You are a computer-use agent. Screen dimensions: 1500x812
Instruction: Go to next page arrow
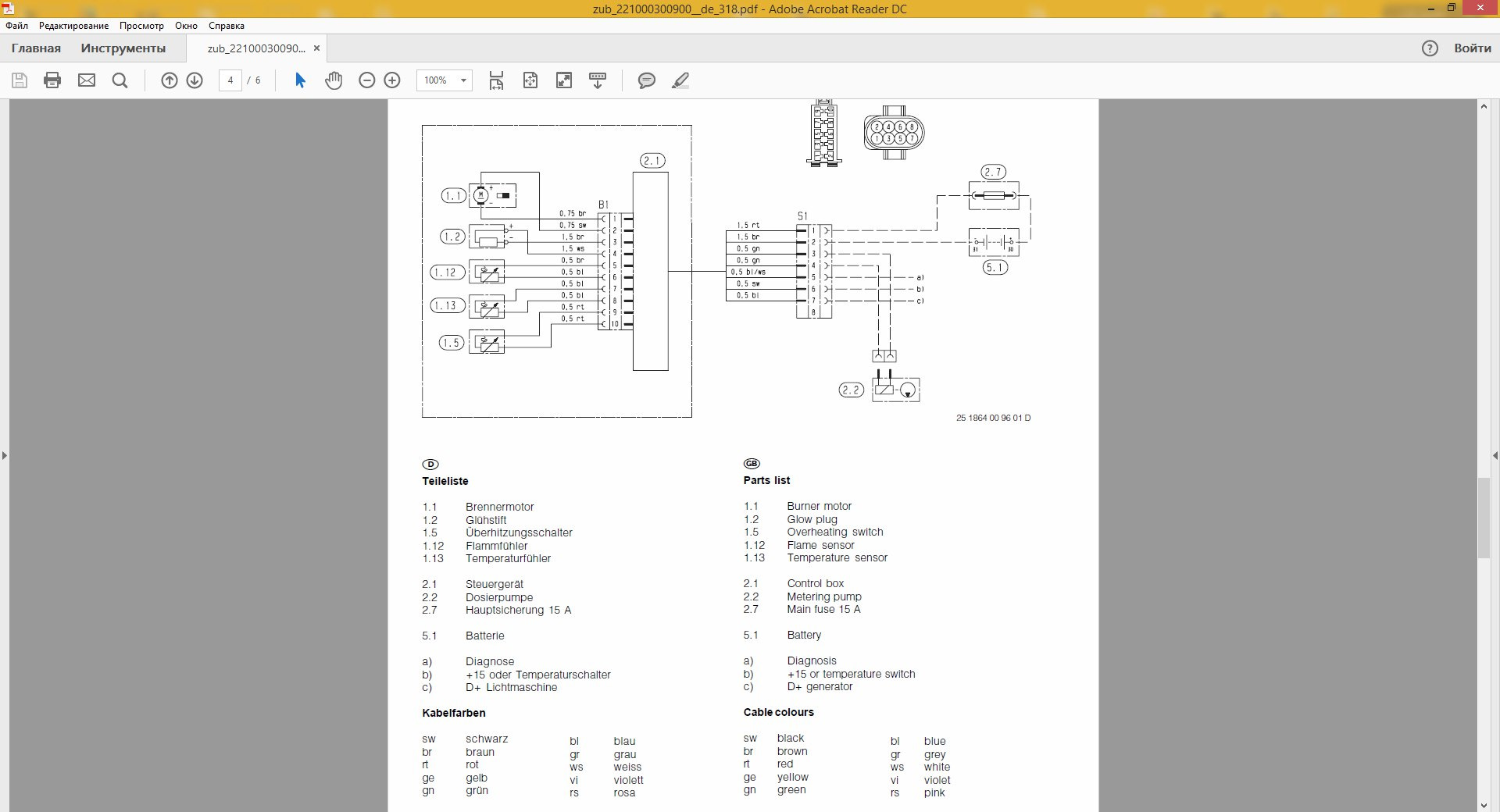pyautogui.click(x=195, y=80)
